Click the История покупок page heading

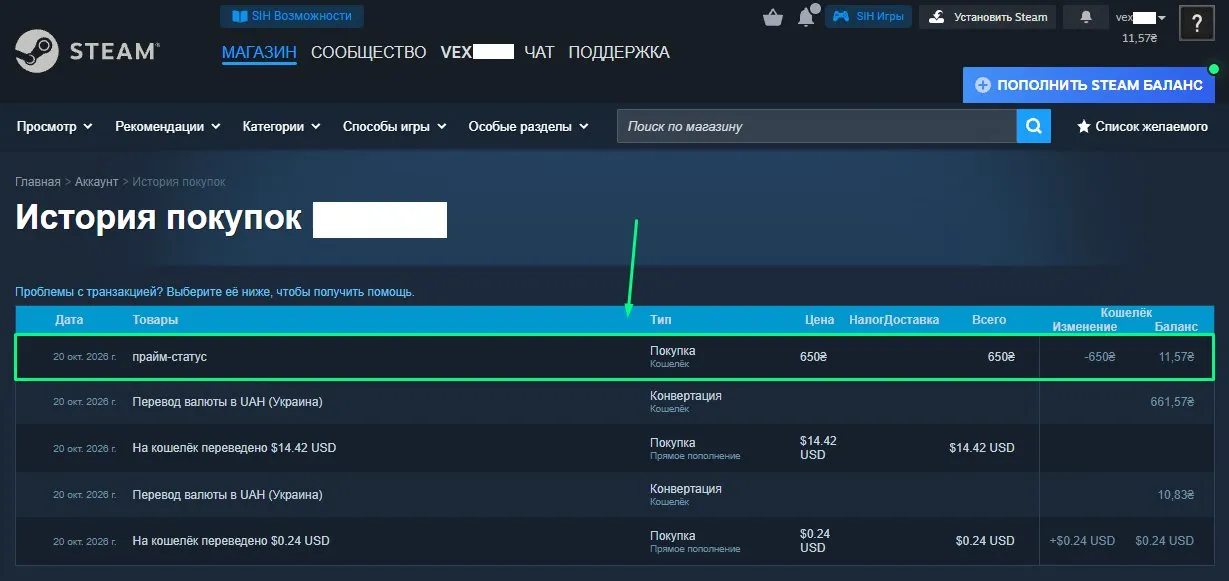coord(158,218)
